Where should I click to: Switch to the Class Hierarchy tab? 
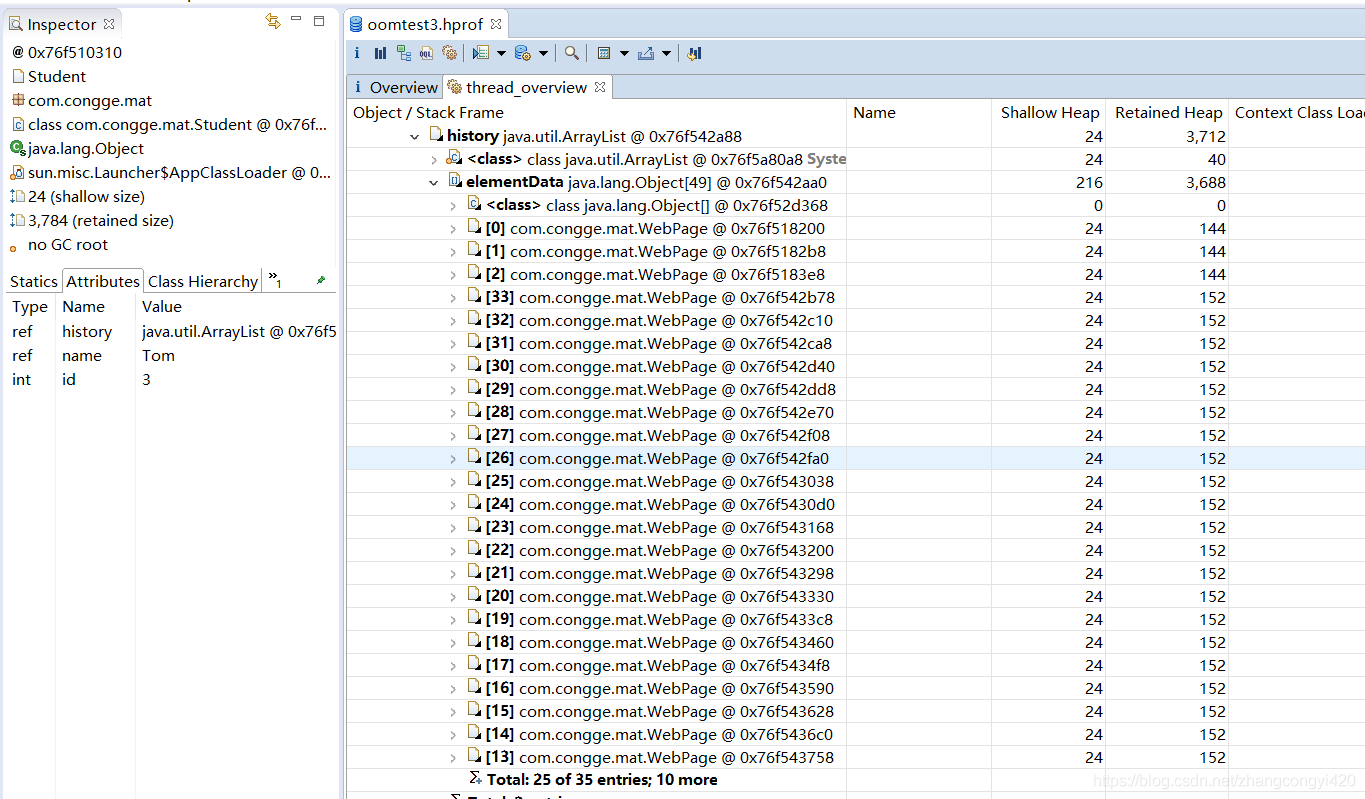click(x=202, y=281)
